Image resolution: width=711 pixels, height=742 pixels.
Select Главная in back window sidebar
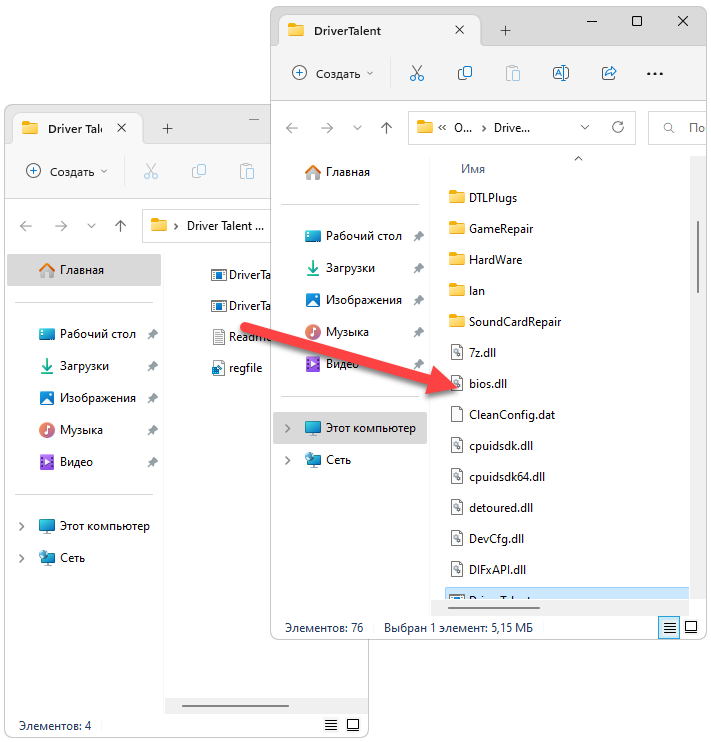point(84,270)
